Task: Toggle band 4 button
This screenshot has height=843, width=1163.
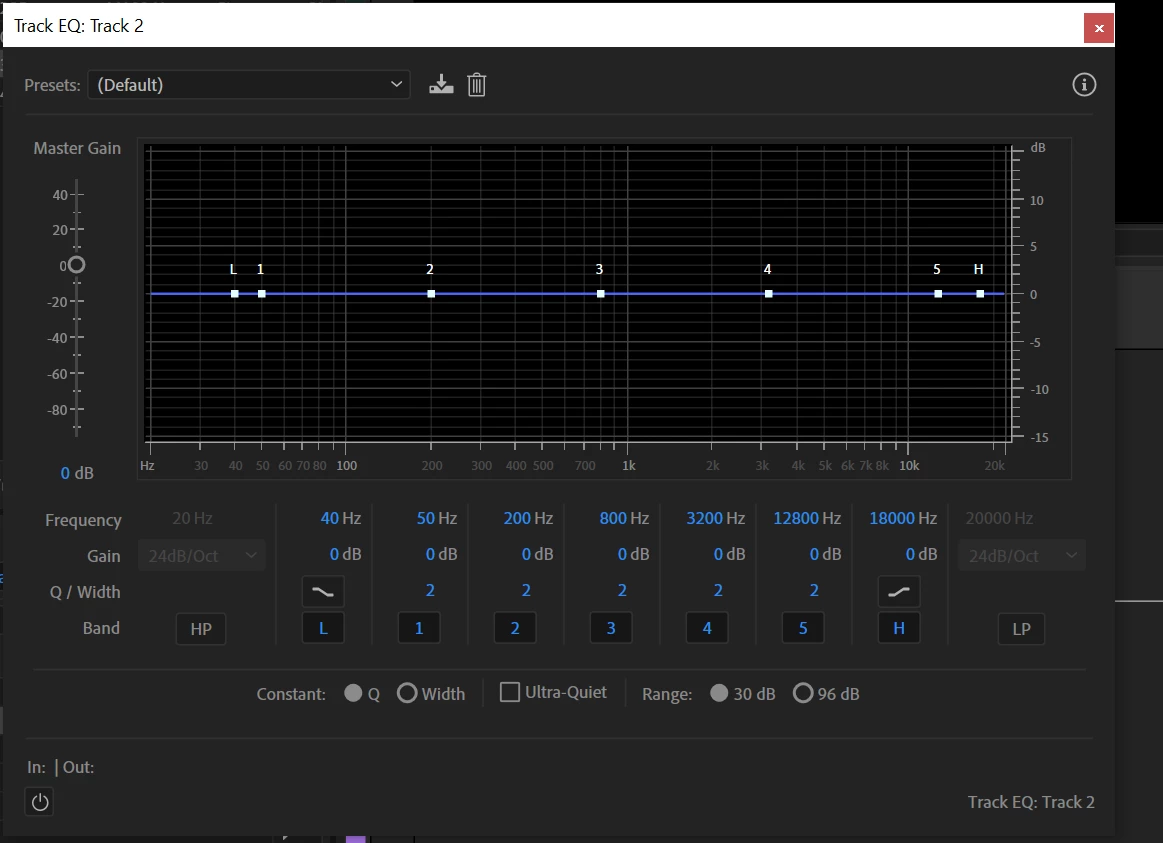Action: point(707,628)
